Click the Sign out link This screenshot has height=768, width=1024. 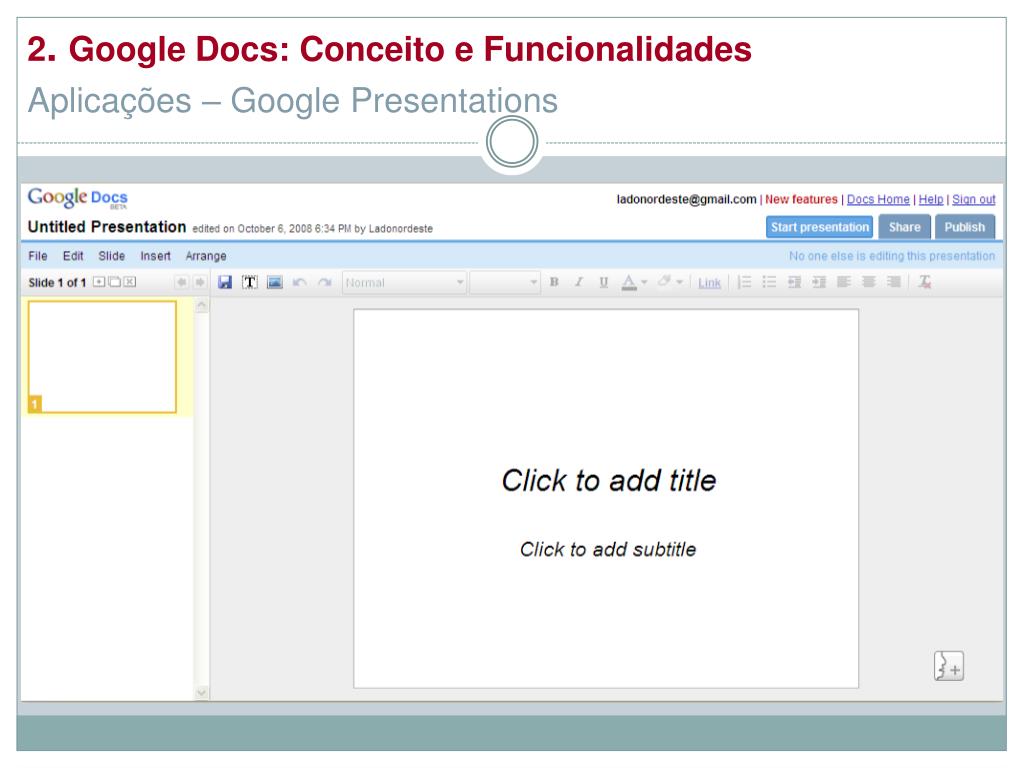point(974,199)
